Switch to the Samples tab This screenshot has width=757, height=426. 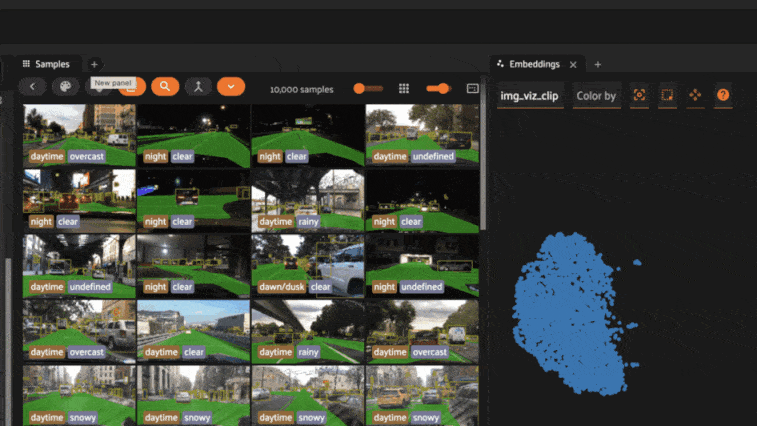[46, 64]
